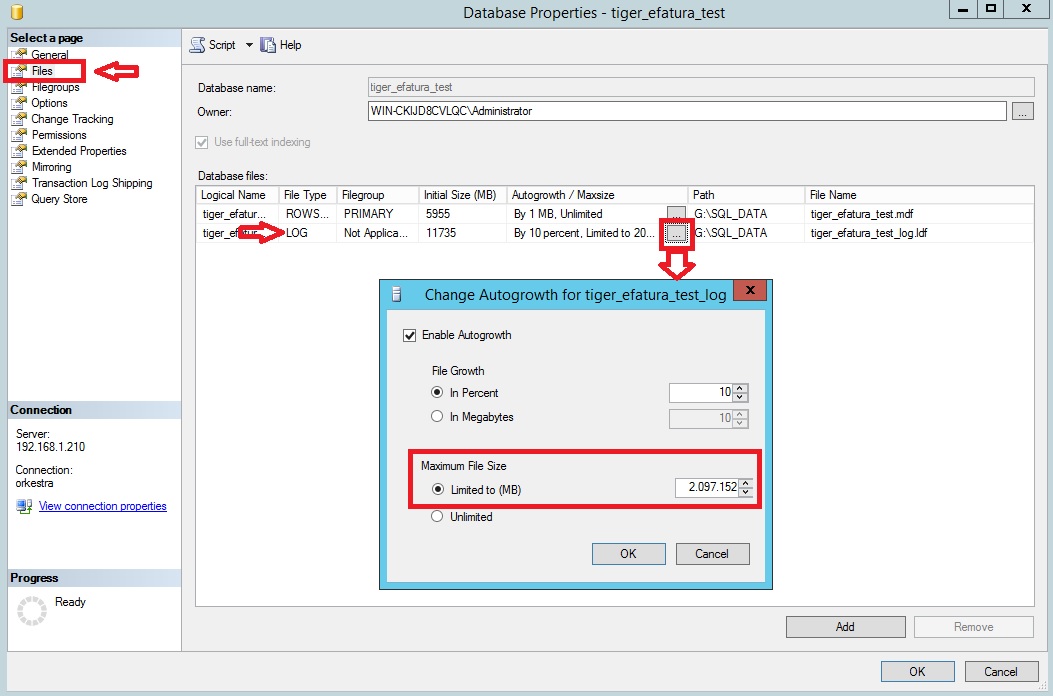Image resolution: width=1053 pixels, height=696 pixels.
Task: Open the Permissions page
Action: 59,135
